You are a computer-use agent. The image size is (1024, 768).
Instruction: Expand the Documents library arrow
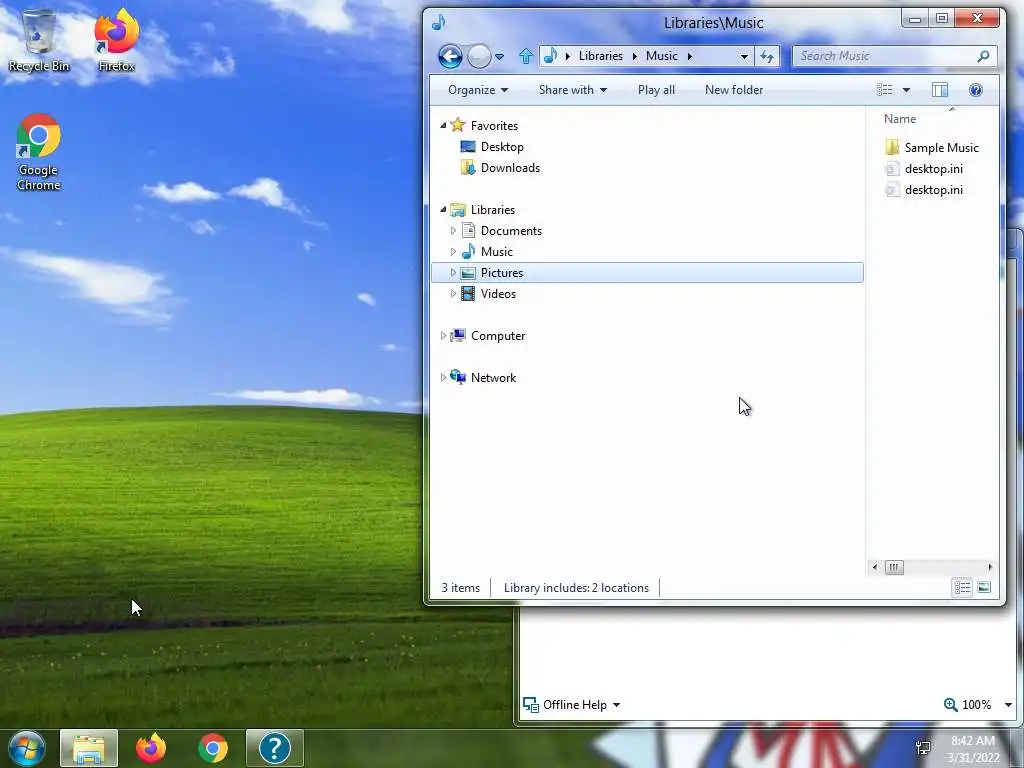pyautogui.click(x=453, y=231)
